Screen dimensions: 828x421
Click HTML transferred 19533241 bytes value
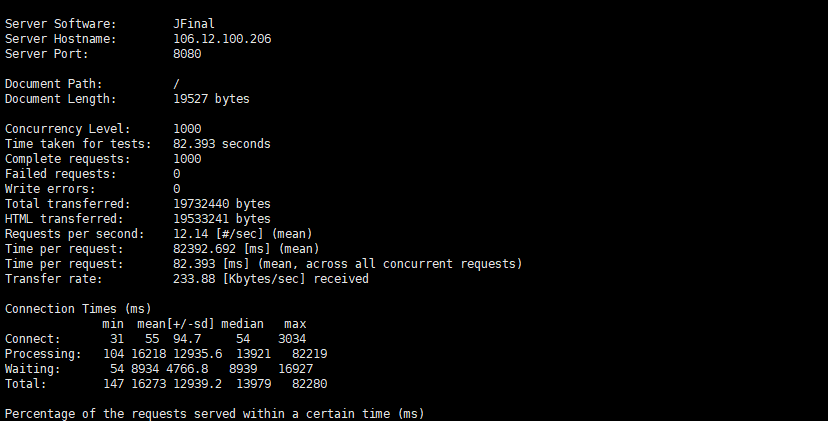tap(222, 219)
